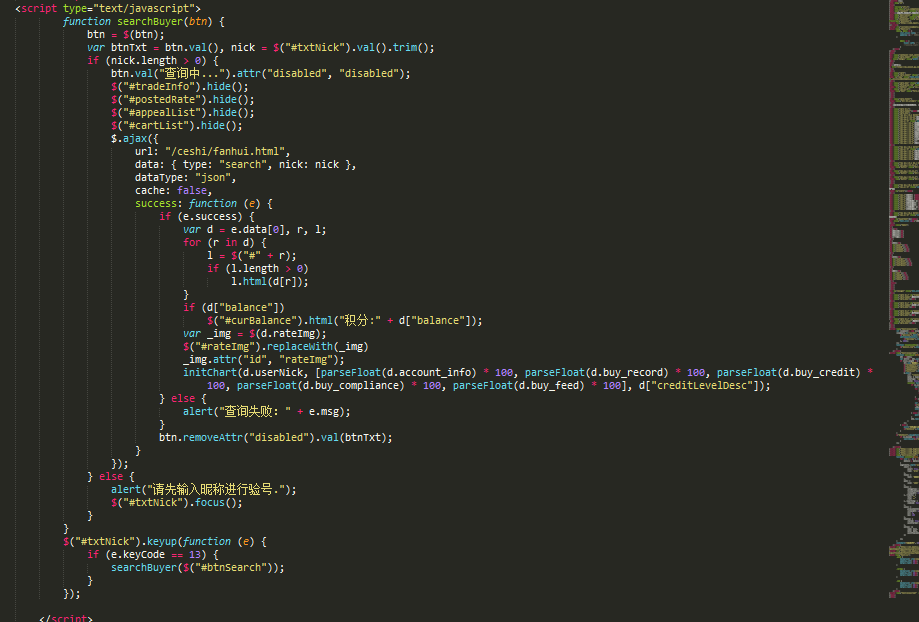Screen dimensions: 919x622
Task: Click the '_img.attr("id", "rateImg");' line
Action: (x=264, y=359)
